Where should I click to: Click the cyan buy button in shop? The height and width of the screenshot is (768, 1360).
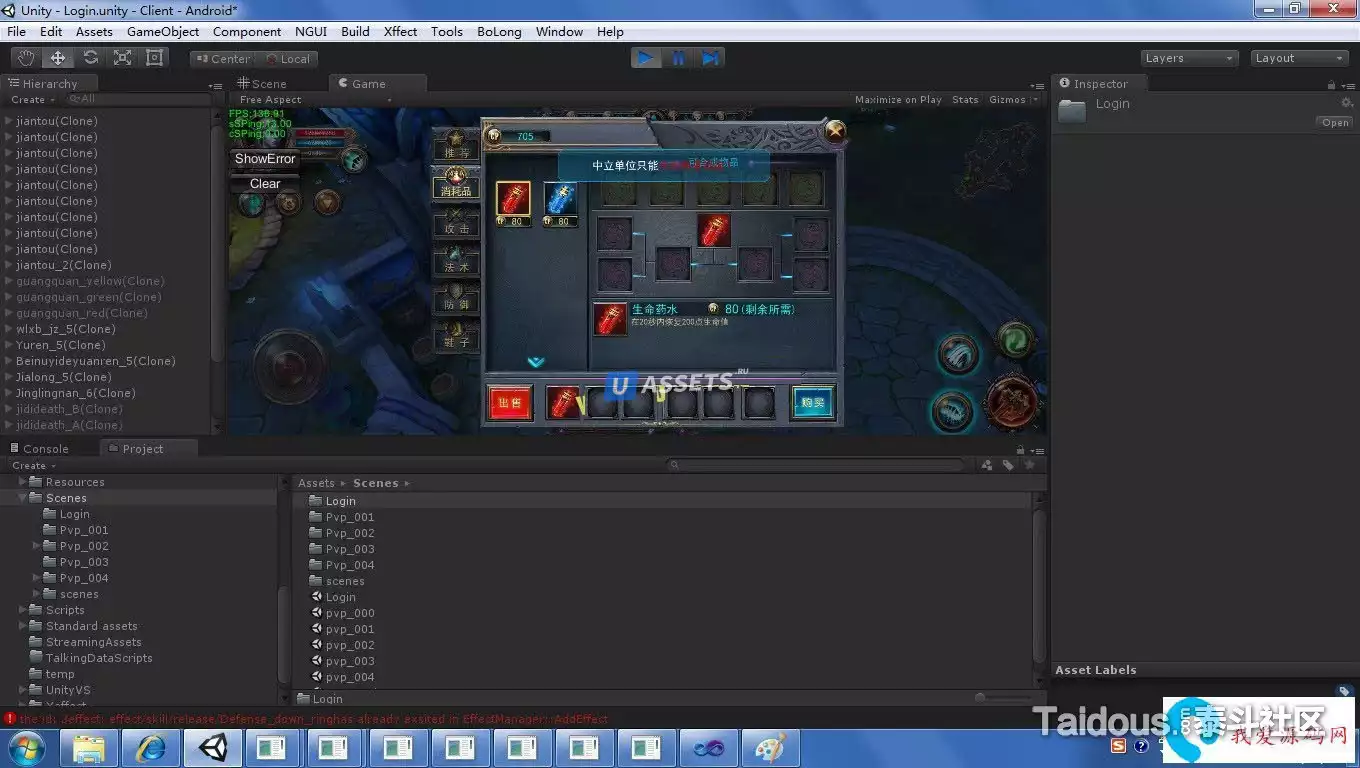(x=812, y=403)
